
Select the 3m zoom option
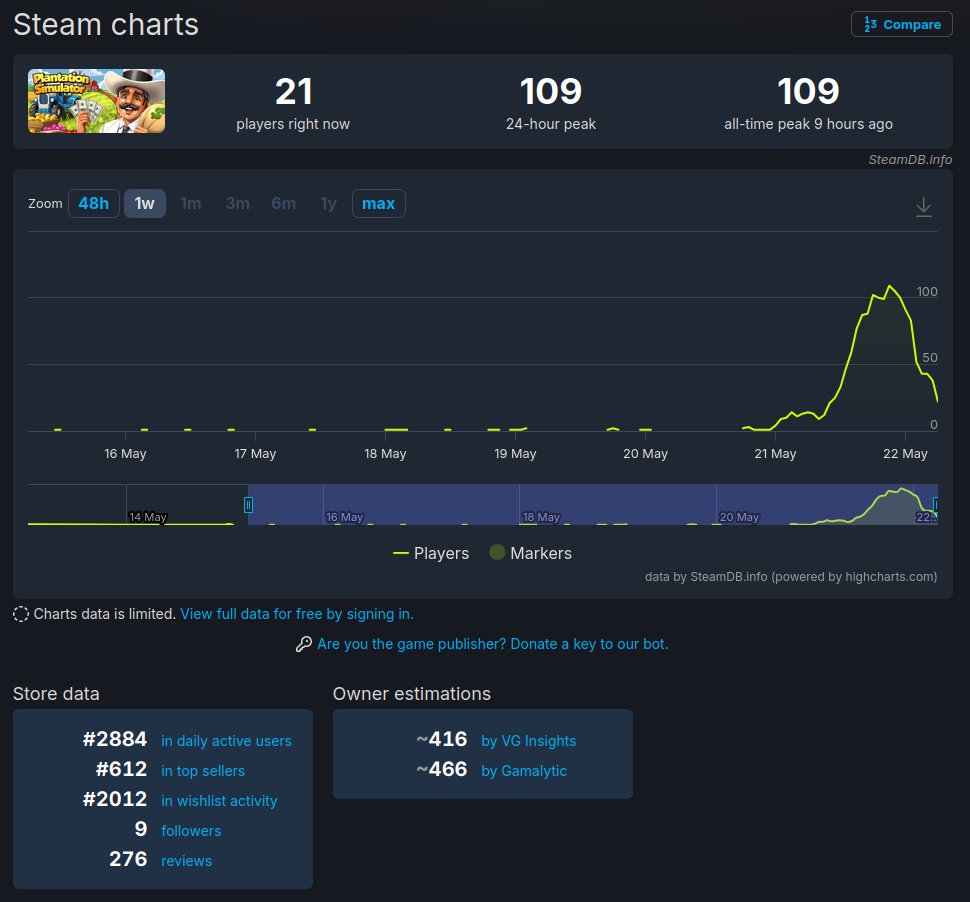point(238,204)
